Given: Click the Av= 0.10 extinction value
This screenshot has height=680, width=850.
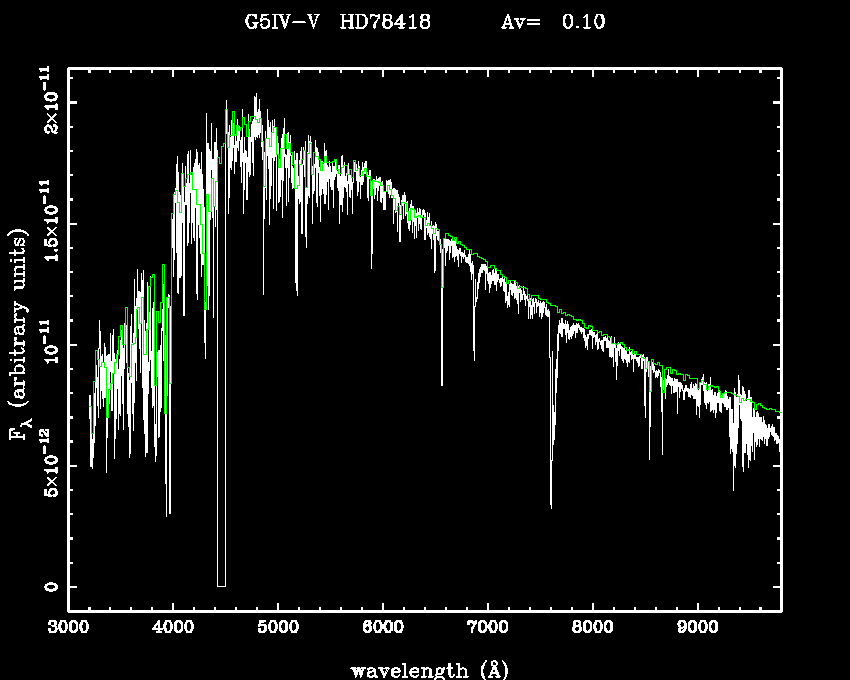Looking at the screenshot, I should 553,22.
